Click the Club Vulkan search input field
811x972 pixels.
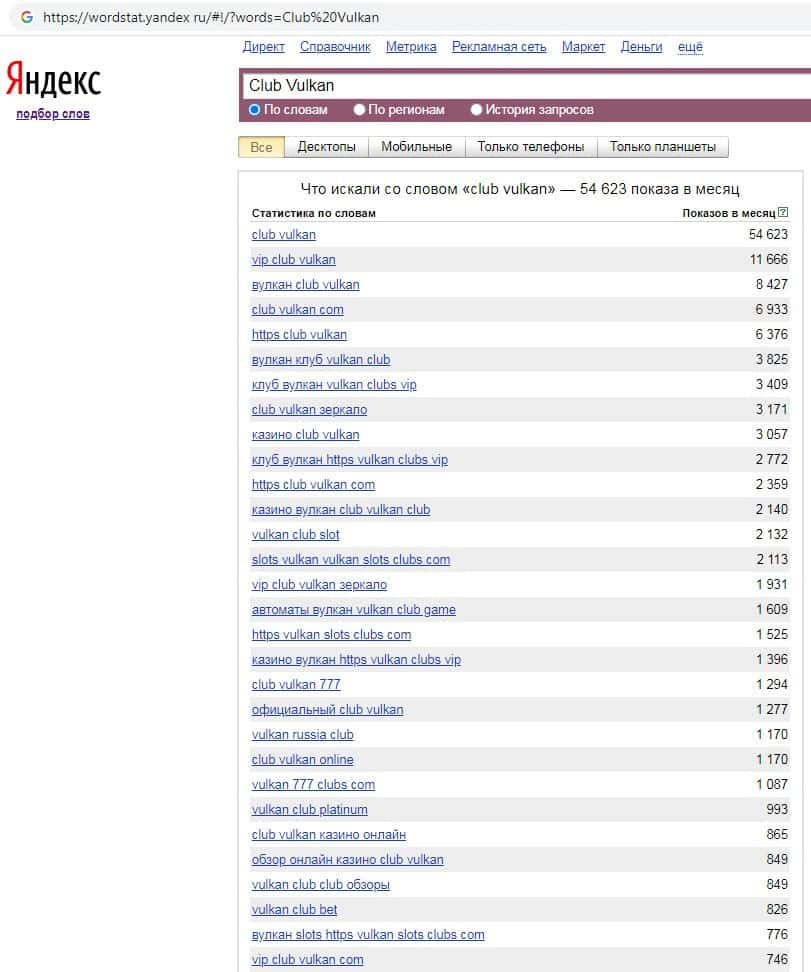point(527,86)
